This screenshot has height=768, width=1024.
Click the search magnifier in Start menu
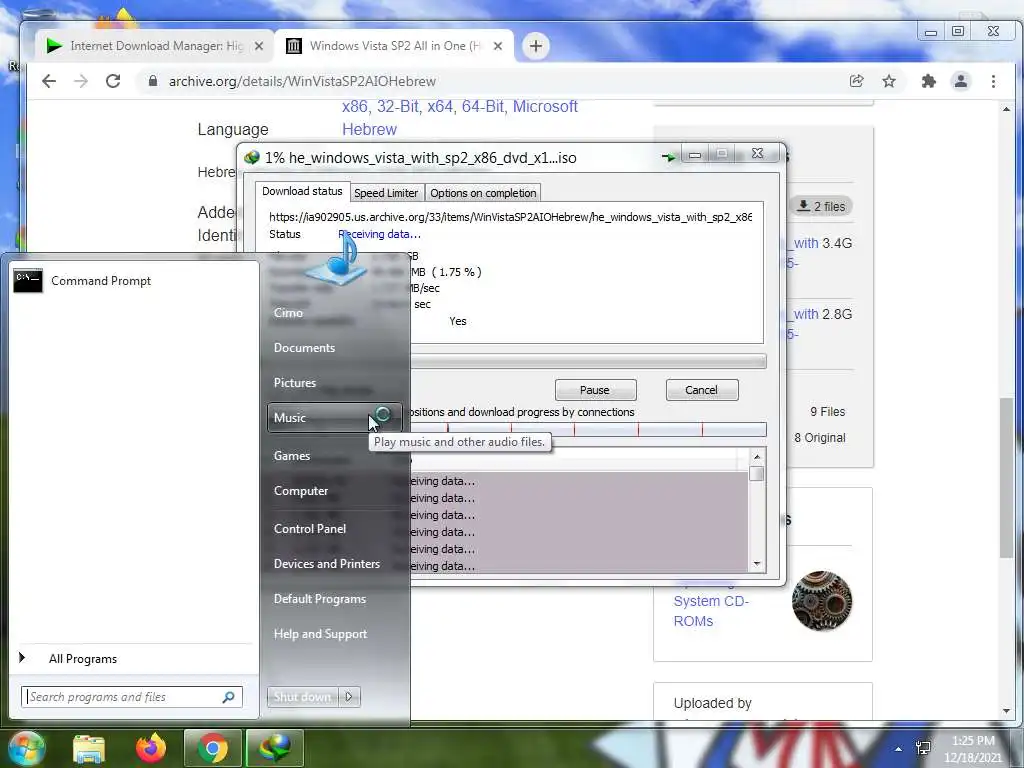[x=229, y=697]
